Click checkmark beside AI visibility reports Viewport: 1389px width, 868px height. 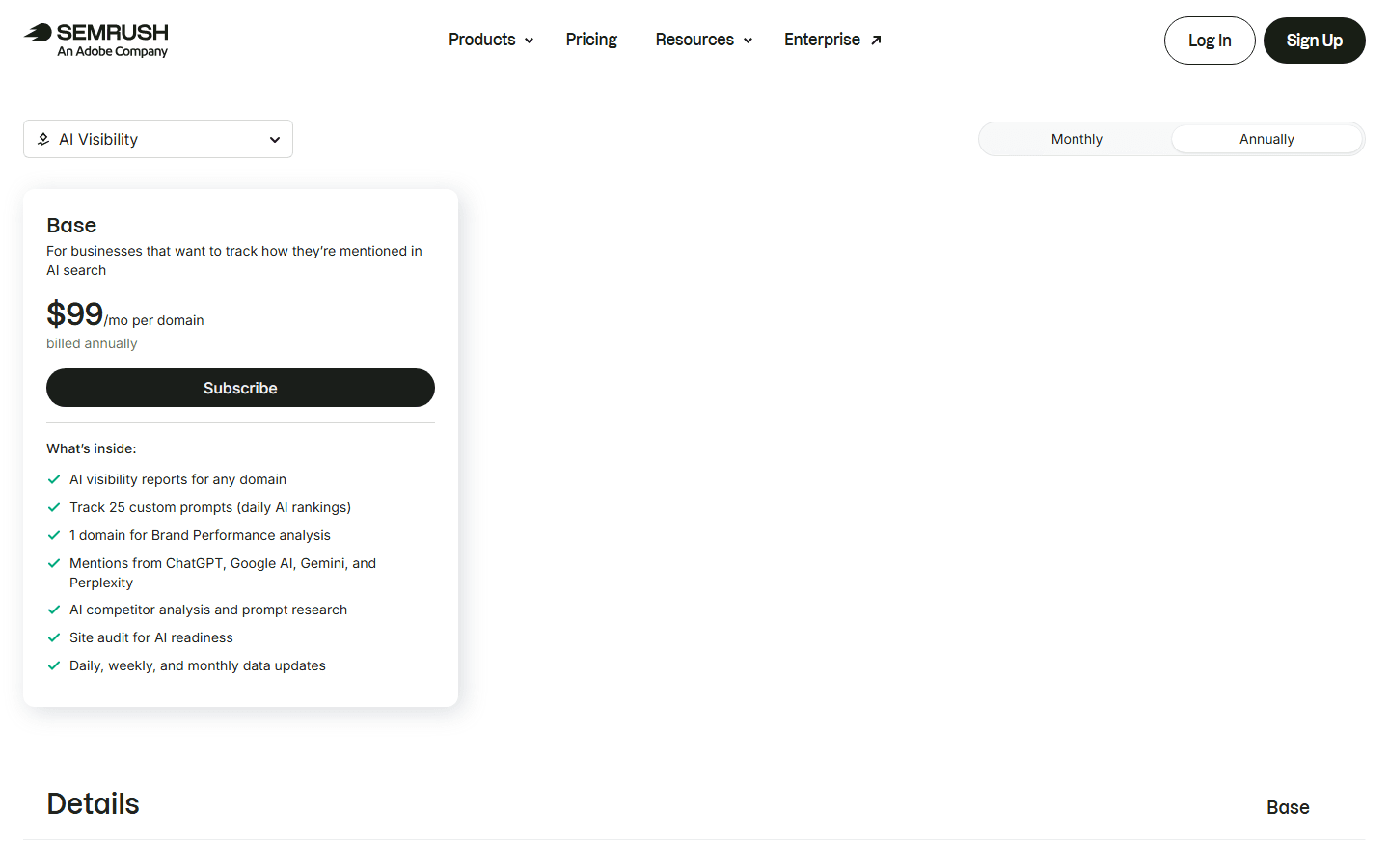(54, 479)
